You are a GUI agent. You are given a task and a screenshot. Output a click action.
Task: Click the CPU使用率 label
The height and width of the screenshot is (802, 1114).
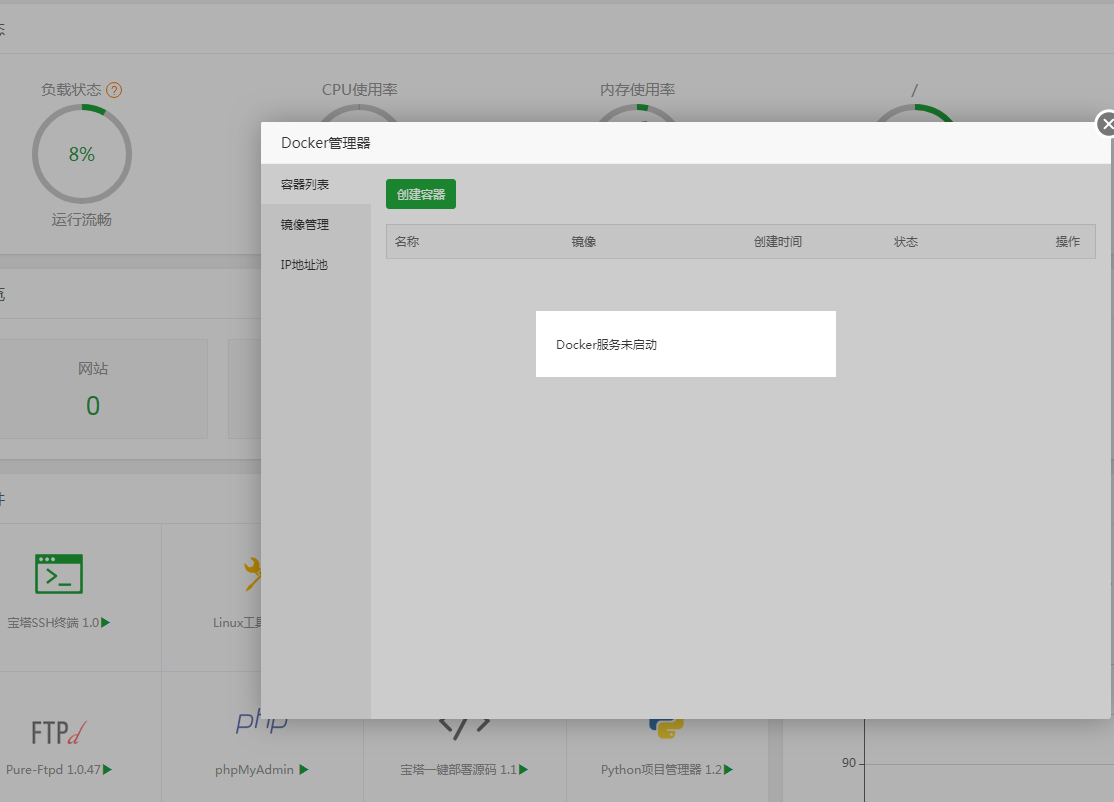pyautogui.click(x=359, y=90)
